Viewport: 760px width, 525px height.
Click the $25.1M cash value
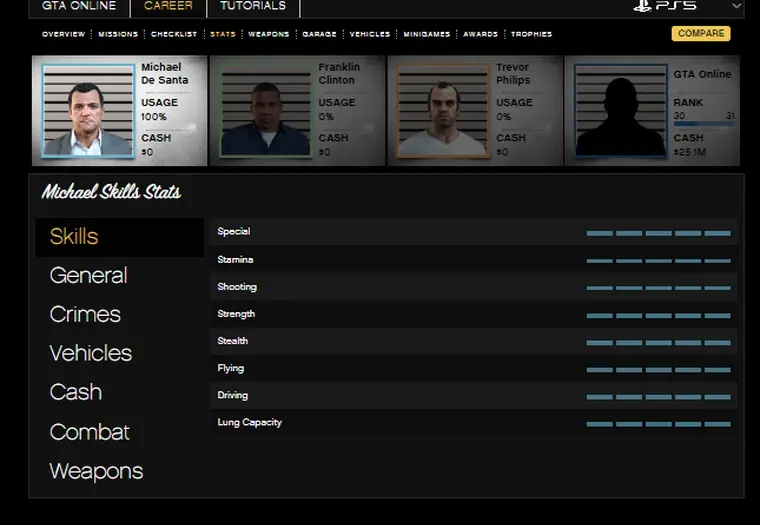click(690, 152)
